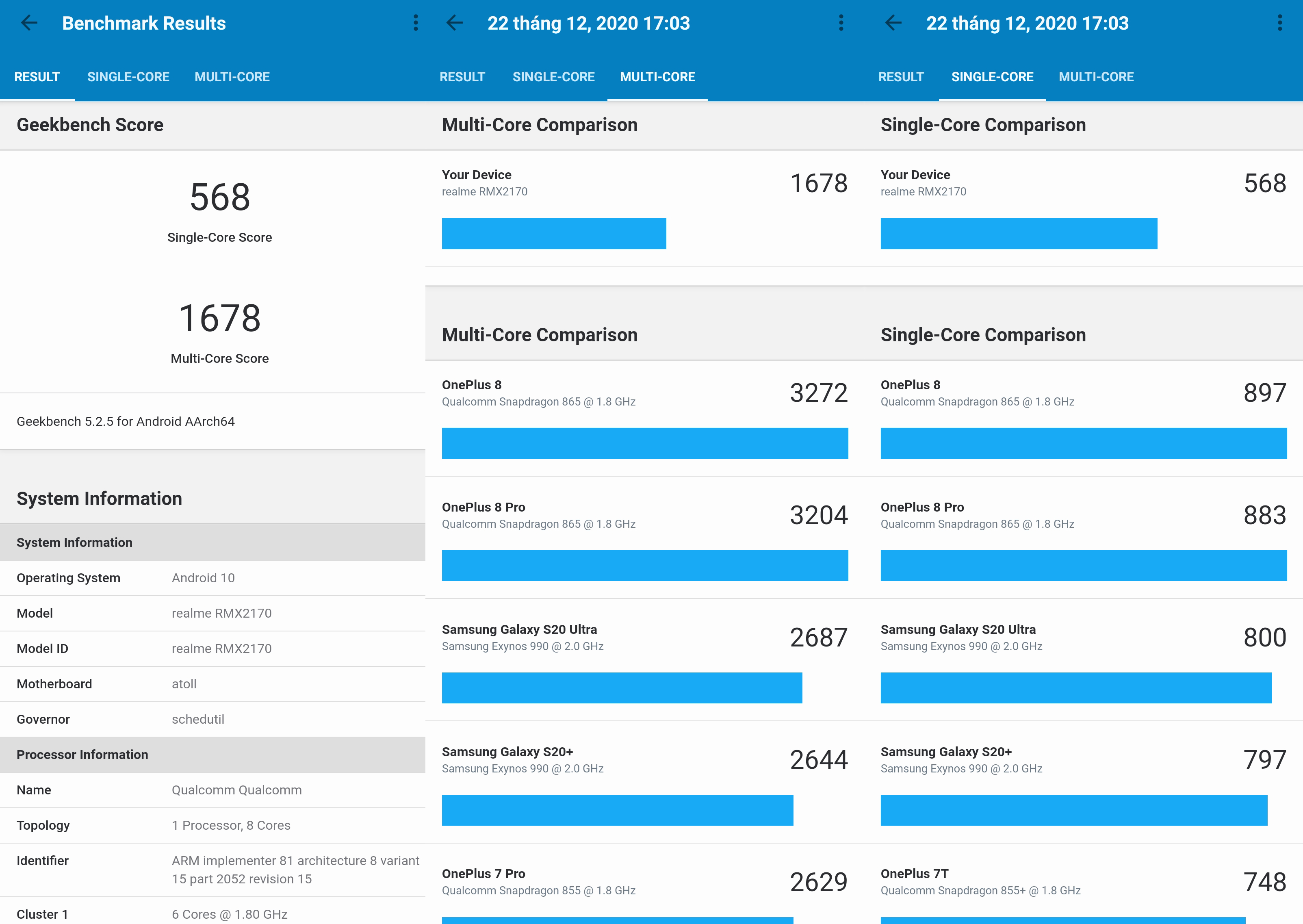Tap the Processor Information section header
This screenshot has height=924, width=1303.
(x=213, y=755)
